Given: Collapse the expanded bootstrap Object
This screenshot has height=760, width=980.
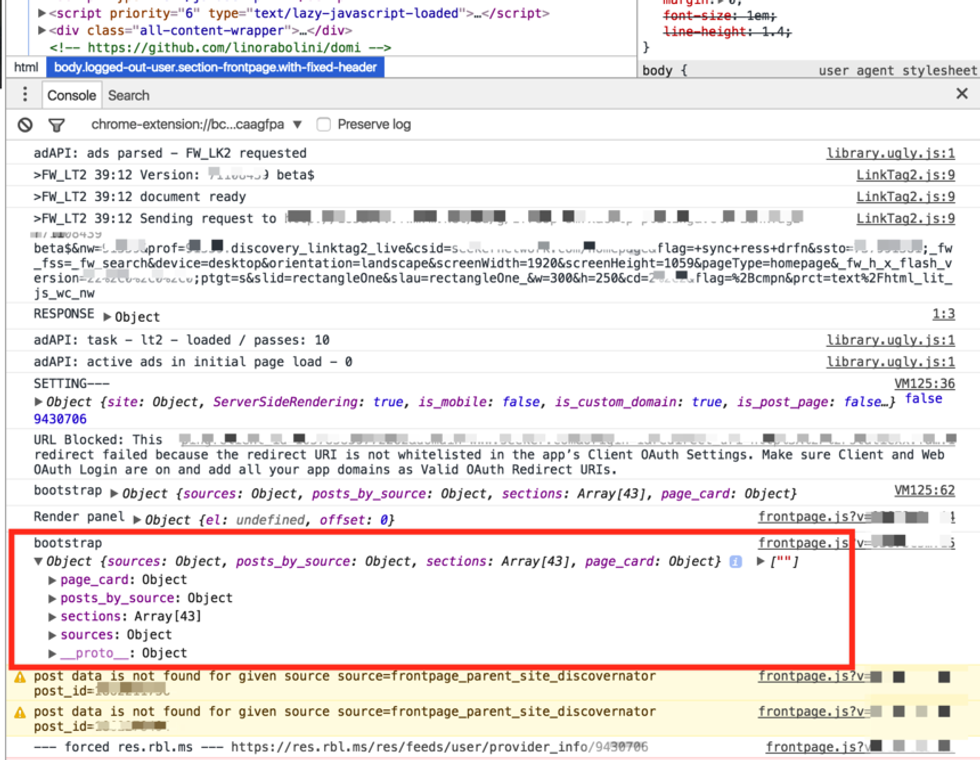Looking at the screenshot, I should [x=39, y=562].
